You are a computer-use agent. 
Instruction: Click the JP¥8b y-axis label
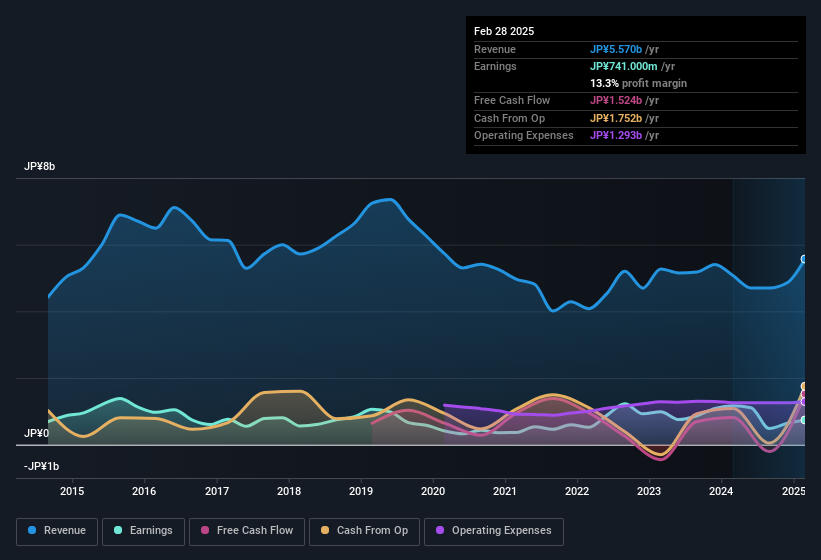pos(39,166)
